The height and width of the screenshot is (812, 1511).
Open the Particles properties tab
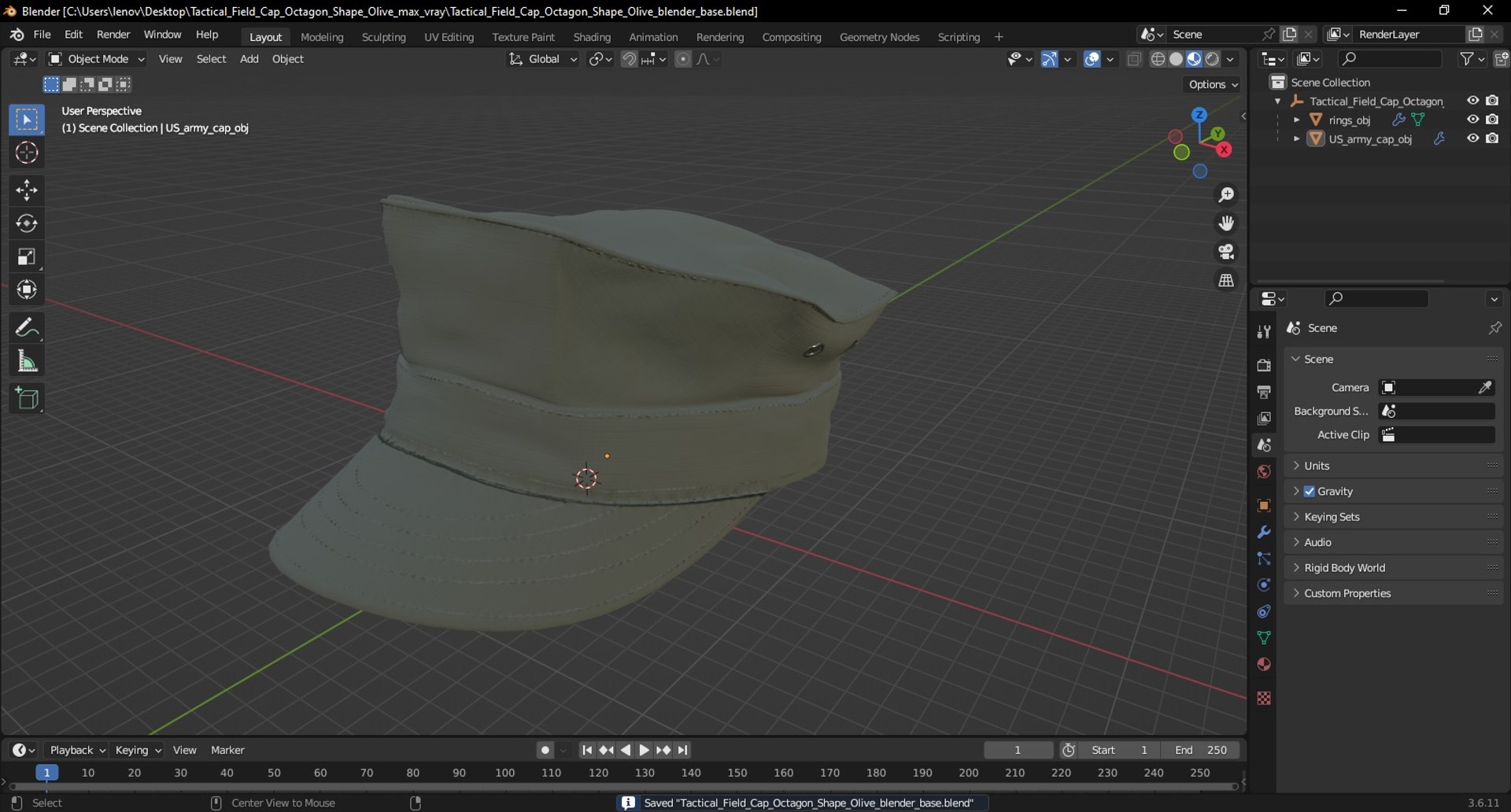point(1264,559)
